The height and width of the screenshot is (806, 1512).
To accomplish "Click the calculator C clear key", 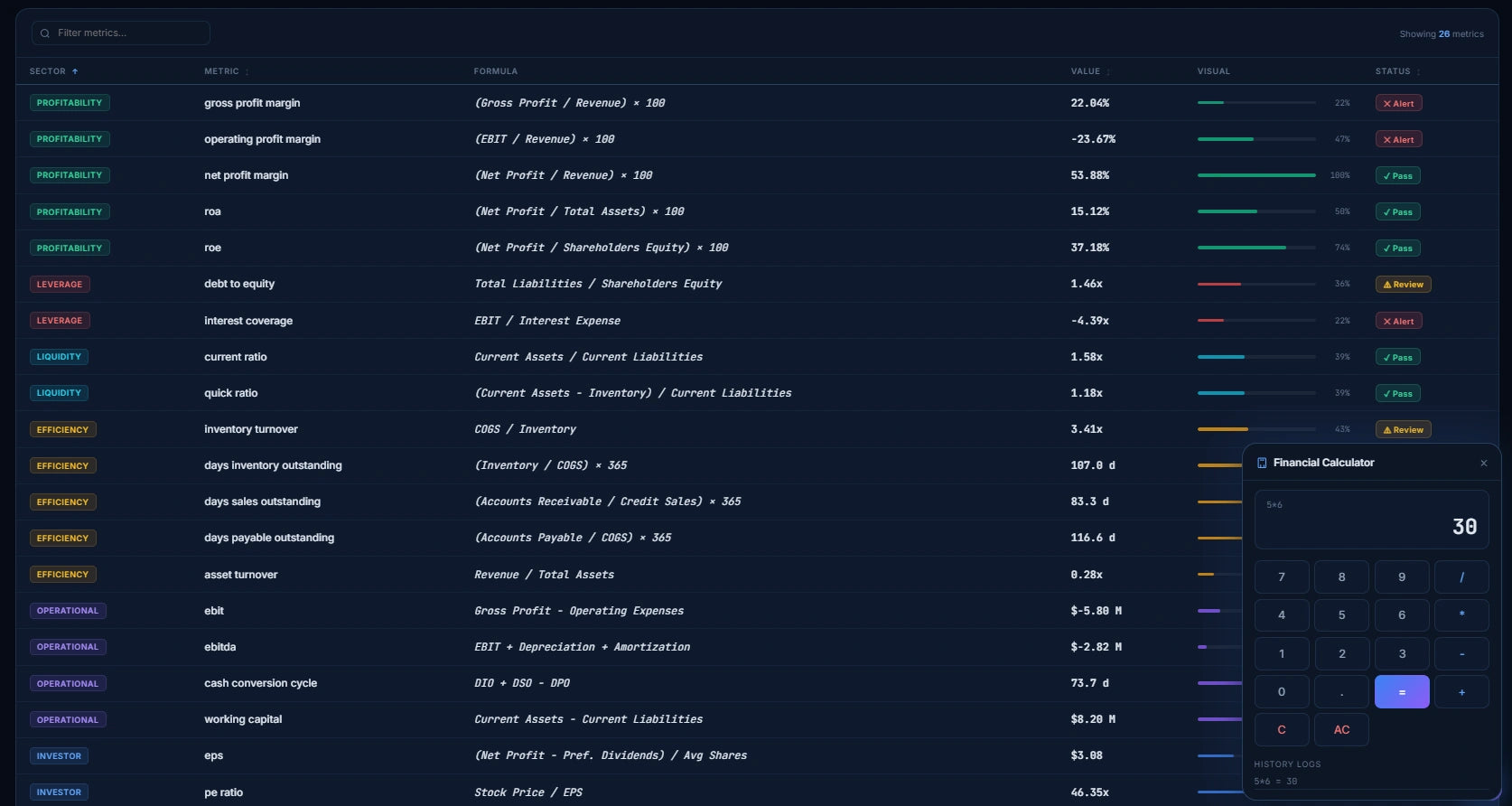I will tap(1281, 730).
